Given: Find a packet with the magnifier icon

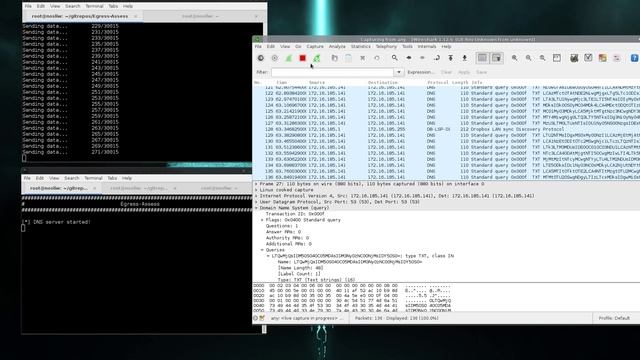Looking at the screenshot, I should click(394, 58).
